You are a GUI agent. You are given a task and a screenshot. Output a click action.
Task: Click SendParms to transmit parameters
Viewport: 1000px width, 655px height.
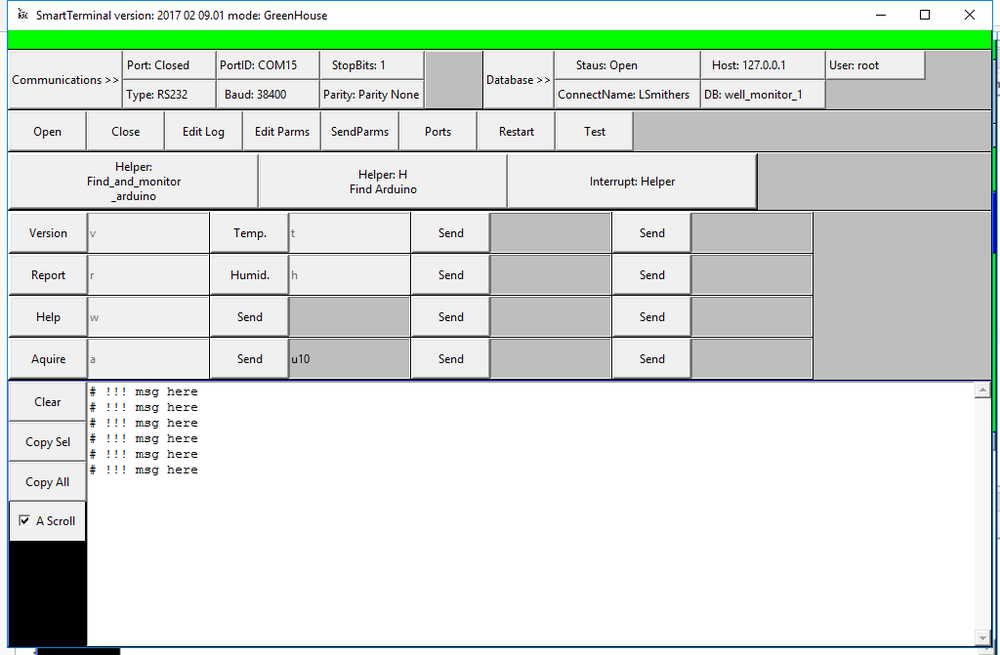(x=359, y=130)
